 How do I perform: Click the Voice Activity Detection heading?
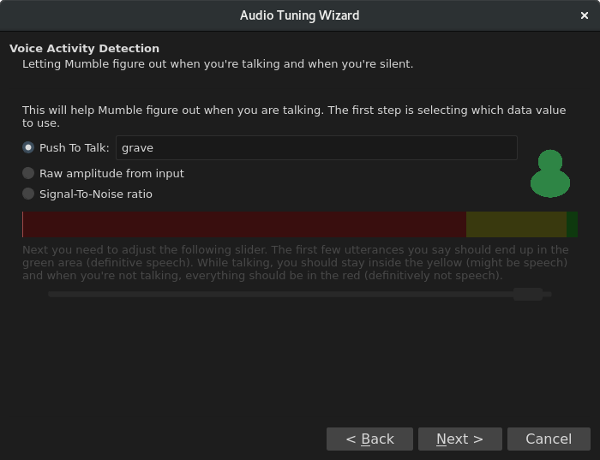pyautogui.click(x=84, y=48)
